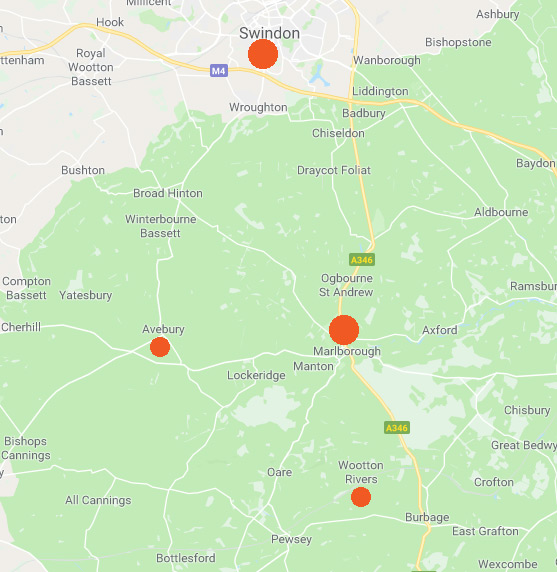Click the Aldbourne village label

pos(501,212)
